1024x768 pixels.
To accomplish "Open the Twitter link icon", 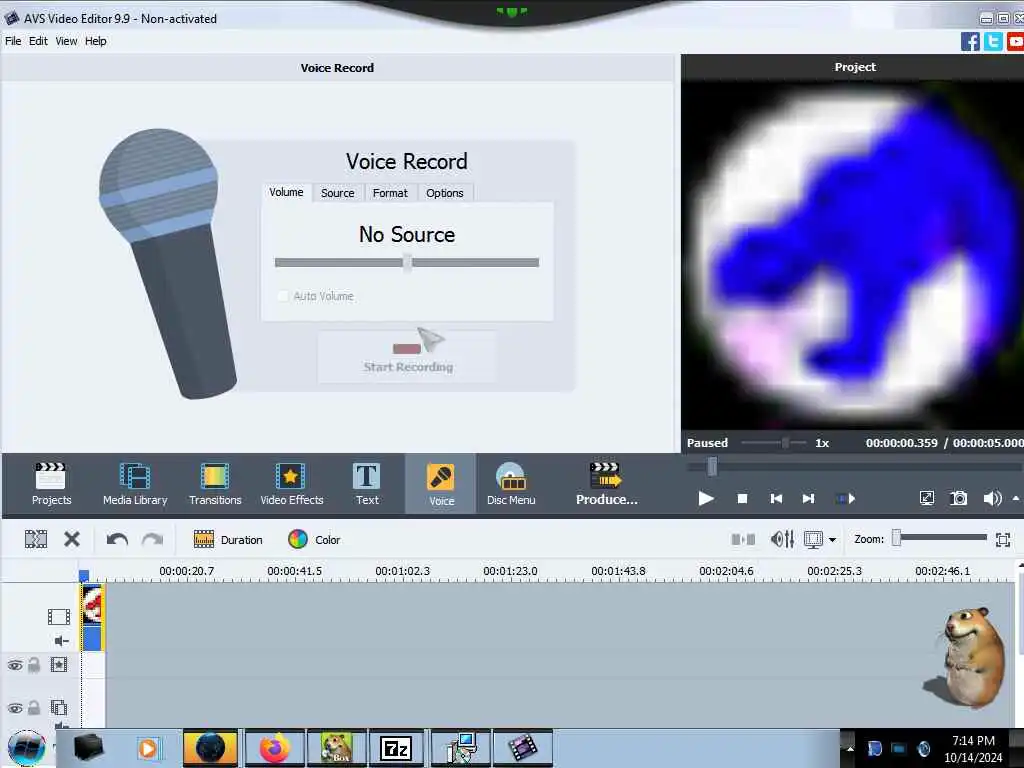I will pos(993,42).
